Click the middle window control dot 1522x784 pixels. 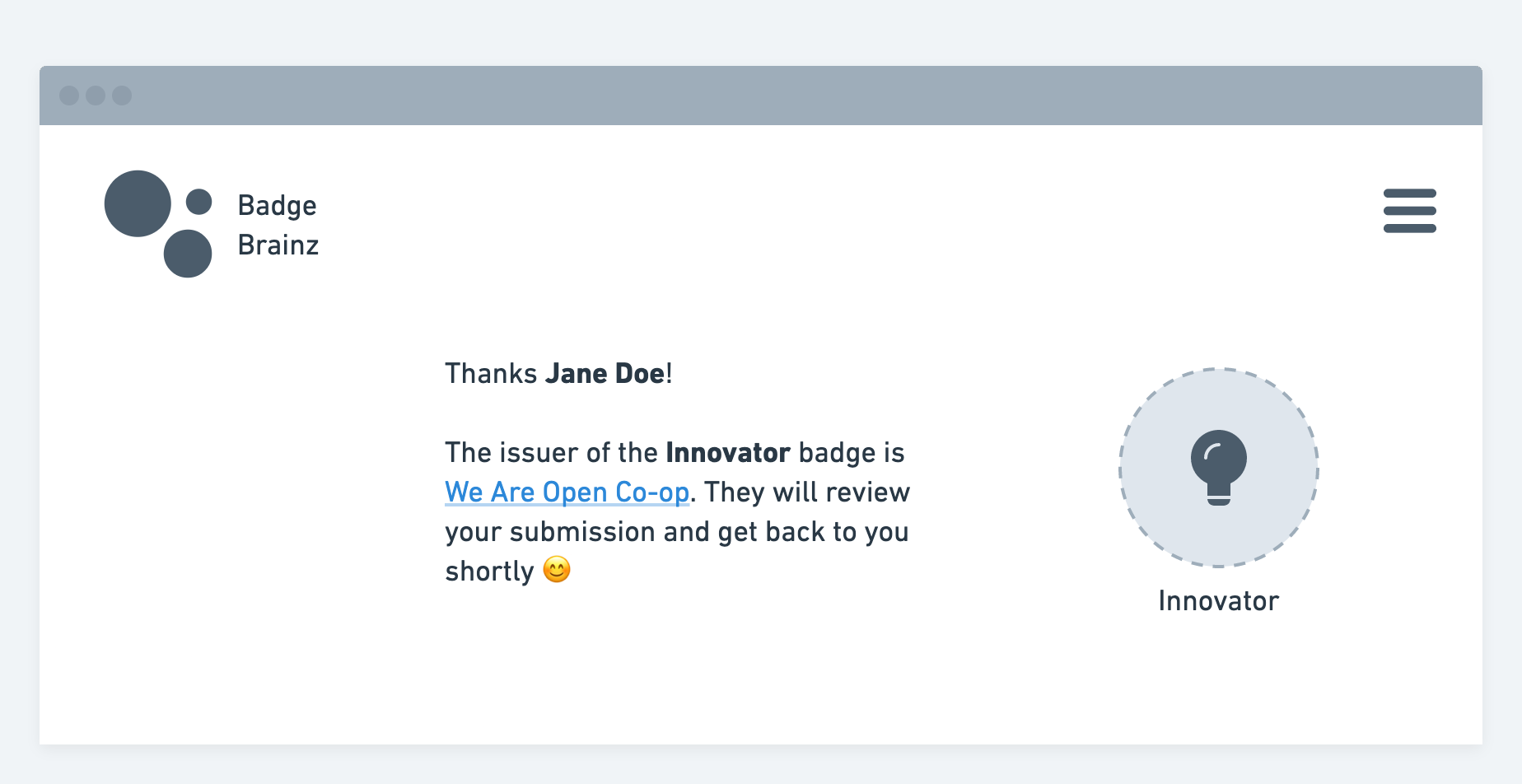click(x=96, y=96)
